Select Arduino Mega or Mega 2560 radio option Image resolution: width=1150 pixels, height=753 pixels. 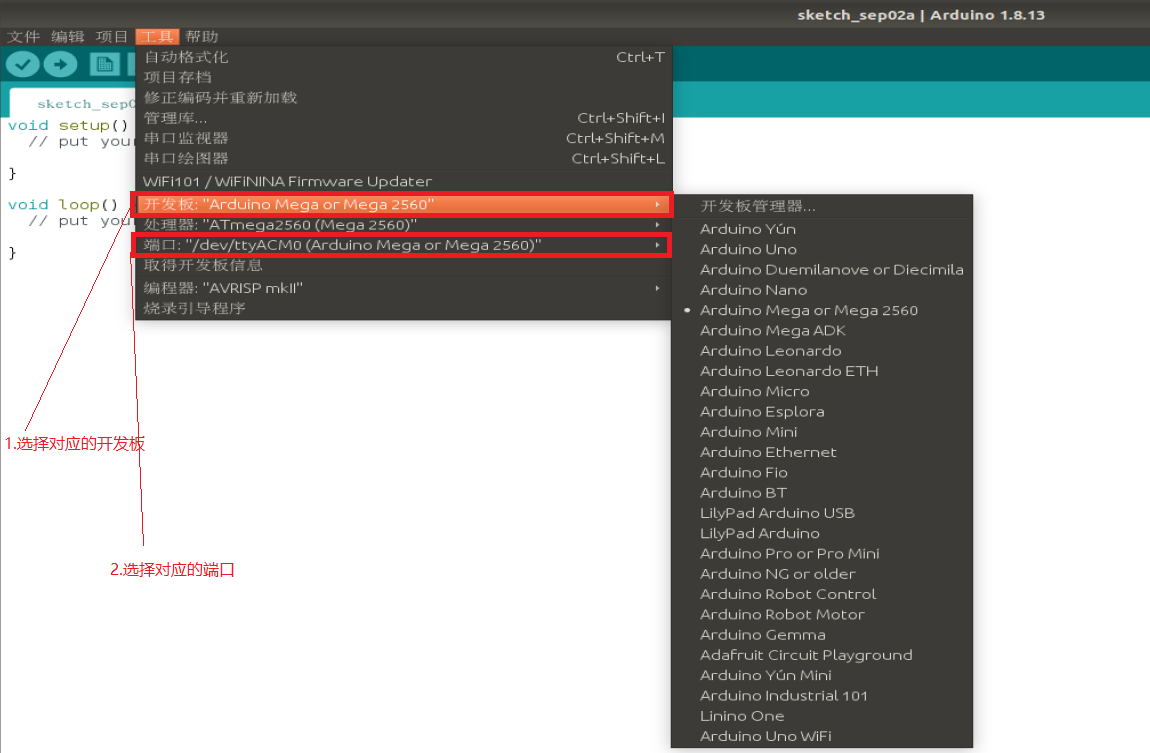coord(808,310)
